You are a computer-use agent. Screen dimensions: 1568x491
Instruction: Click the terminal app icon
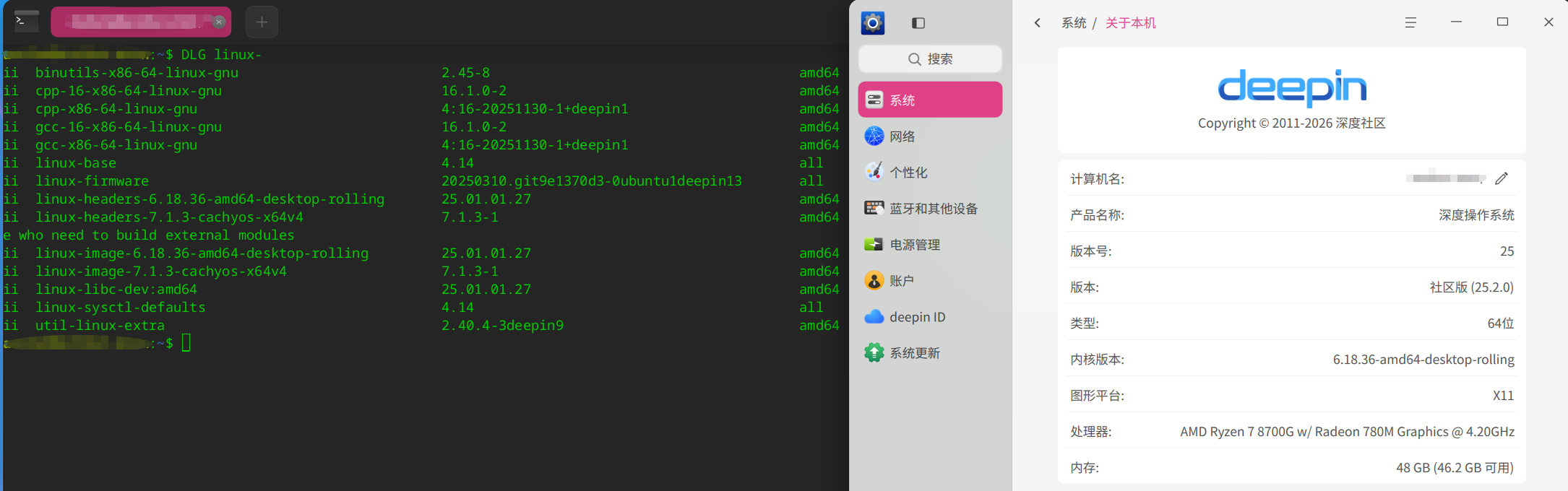coord(27,22)
